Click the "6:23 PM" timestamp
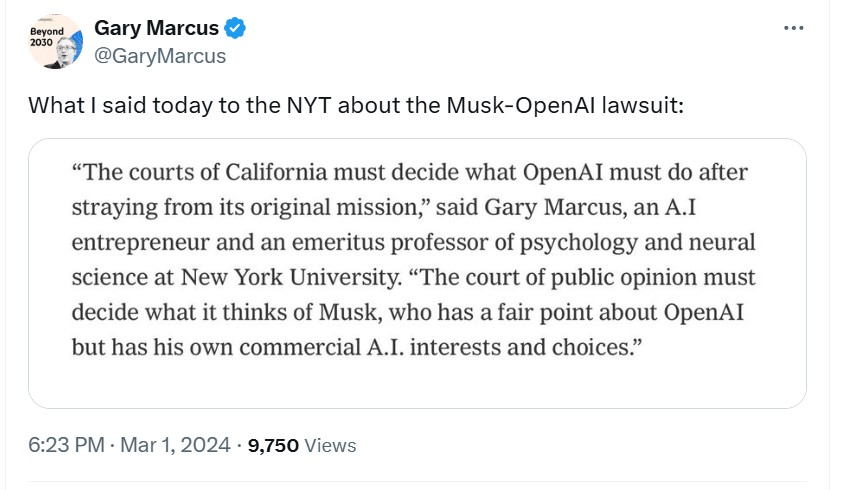Screen dimensions: 867x490 (x=66, y=445)
